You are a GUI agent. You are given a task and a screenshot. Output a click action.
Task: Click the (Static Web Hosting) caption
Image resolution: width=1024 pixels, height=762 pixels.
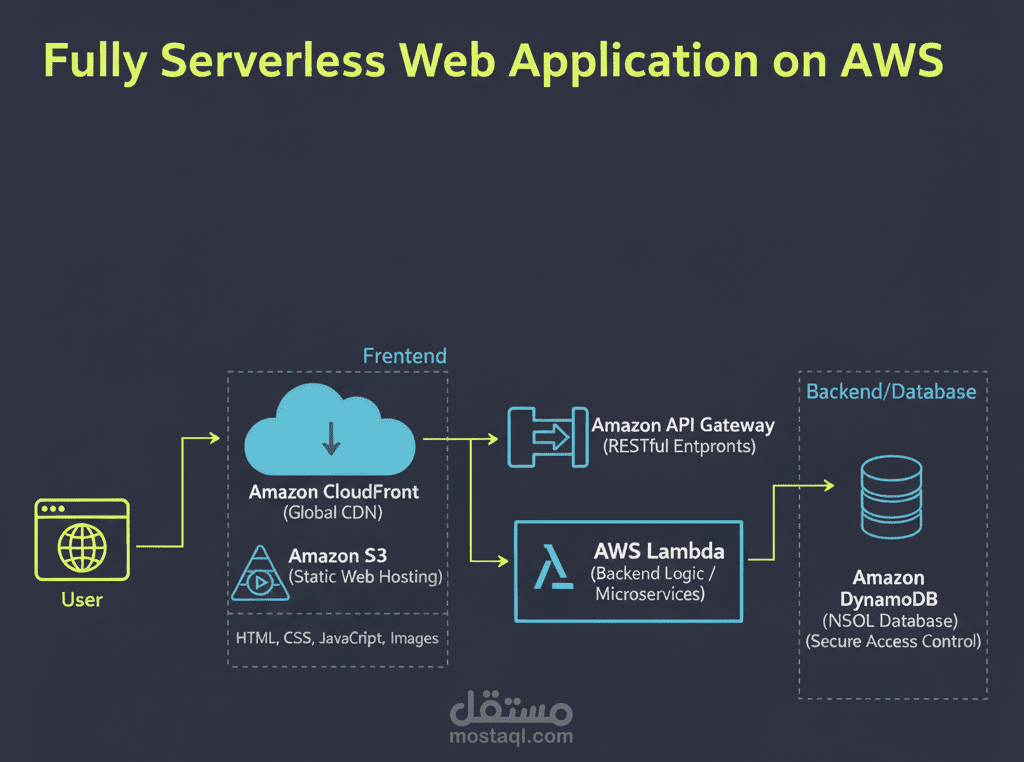[366, 577]
